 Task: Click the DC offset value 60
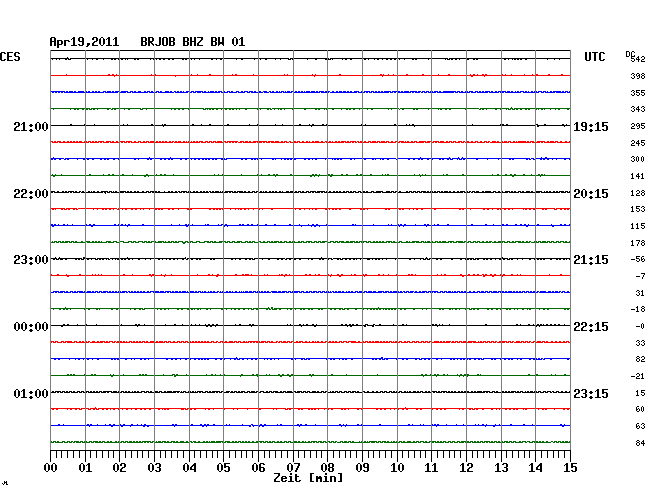coord(640,409)
